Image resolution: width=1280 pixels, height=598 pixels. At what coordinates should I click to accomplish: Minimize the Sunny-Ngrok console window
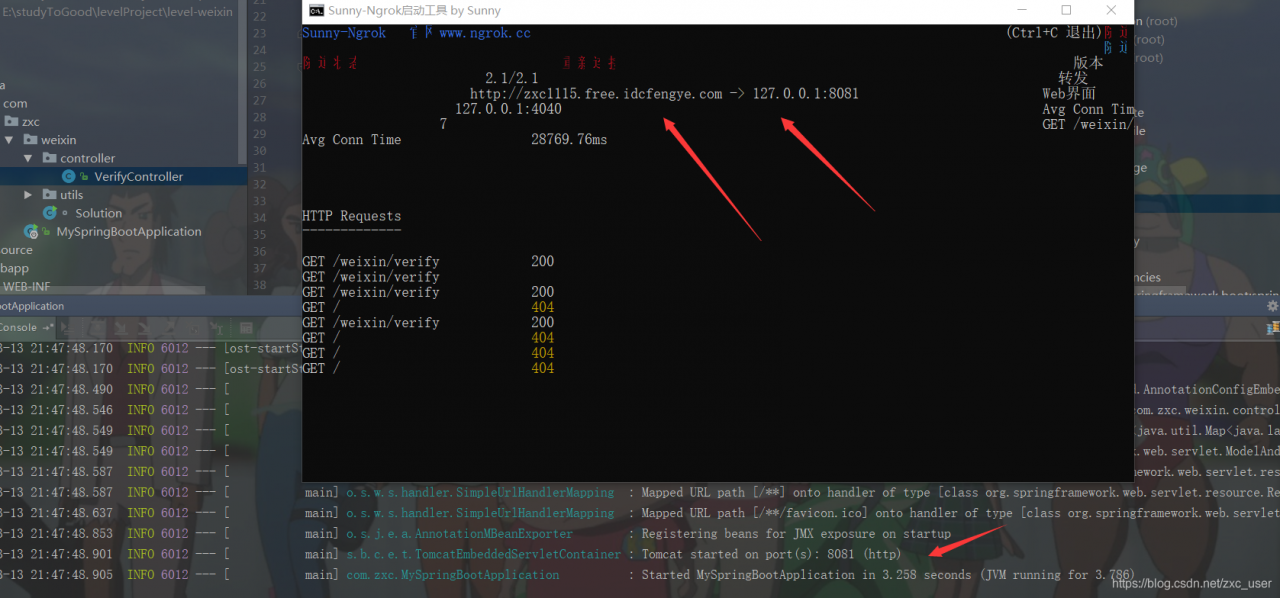(x=1021, y=11)
